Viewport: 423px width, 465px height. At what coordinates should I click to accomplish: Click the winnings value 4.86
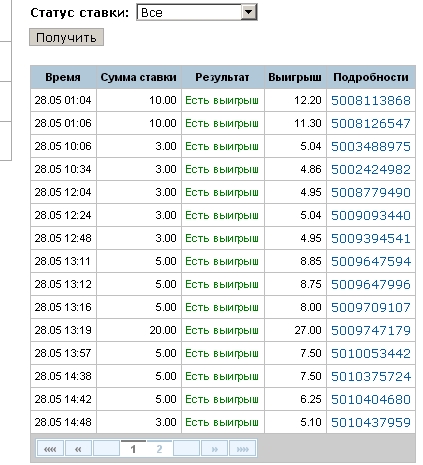pos(311,169)
